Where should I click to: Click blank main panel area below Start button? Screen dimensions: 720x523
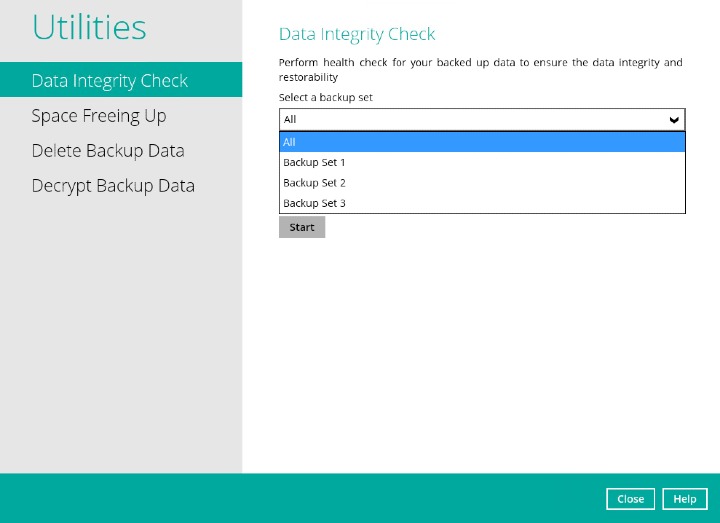click(x=480, y=350)
